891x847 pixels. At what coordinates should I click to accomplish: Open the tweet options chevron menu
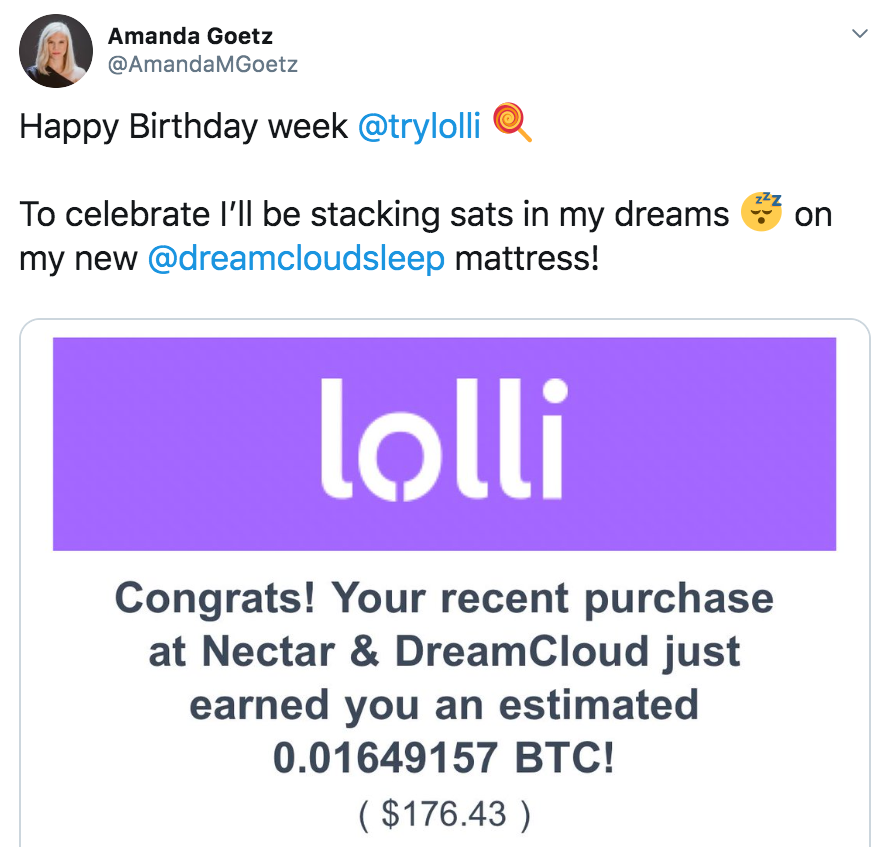pyautogui.click(x=859, y=34)
